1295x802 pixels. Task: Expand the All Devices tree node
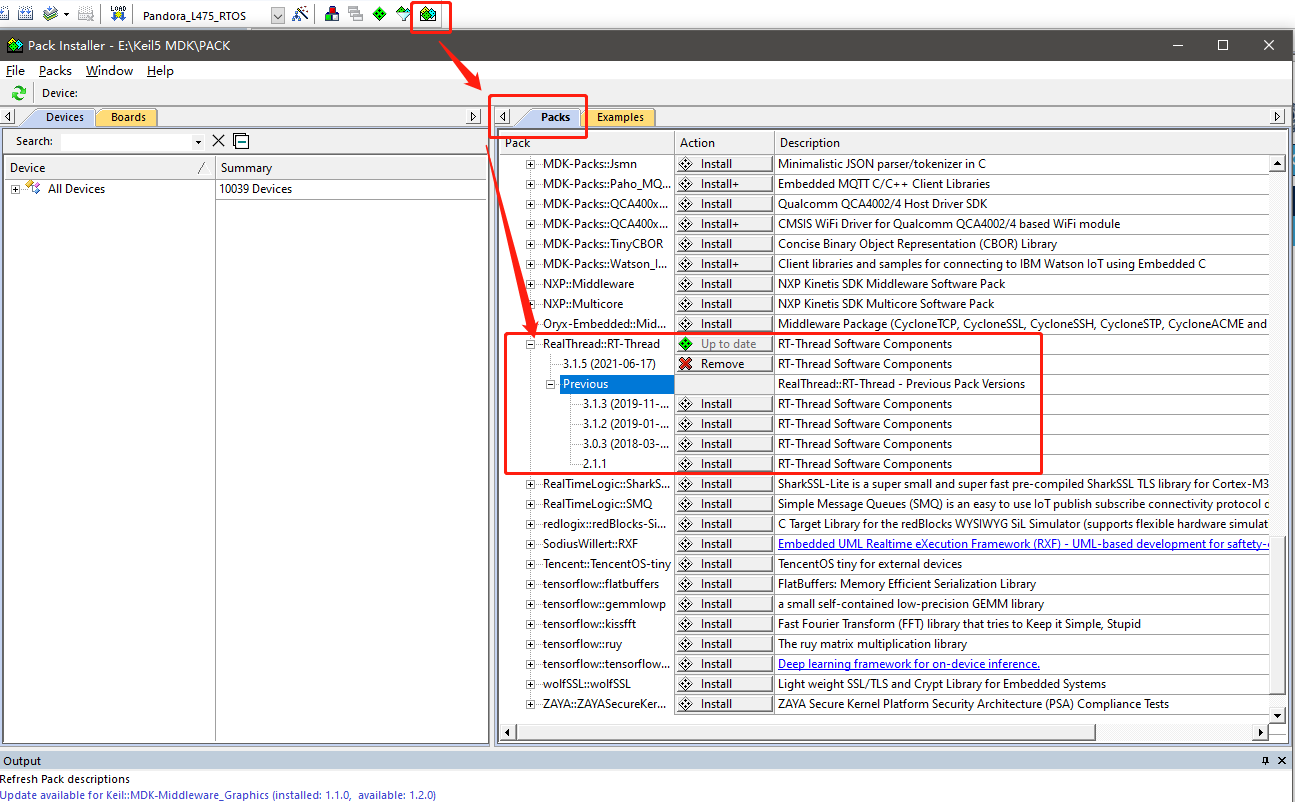click(16, 189)
